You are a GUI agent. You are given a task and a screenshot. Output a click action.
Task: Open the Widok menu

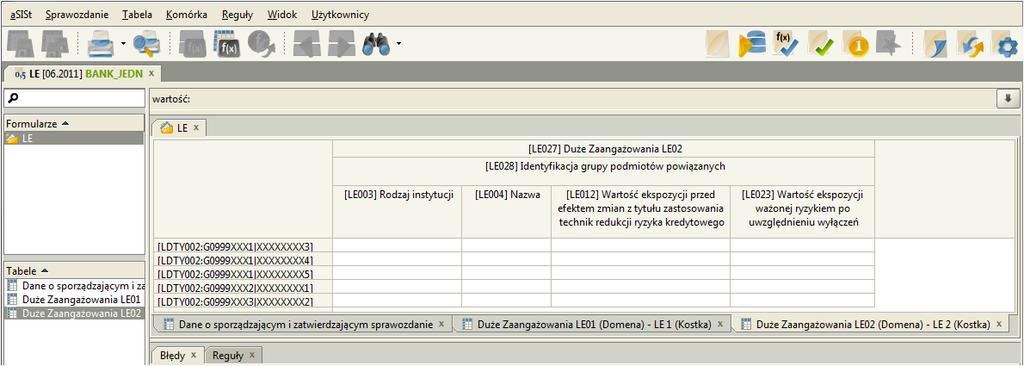(x=282, y=14)
